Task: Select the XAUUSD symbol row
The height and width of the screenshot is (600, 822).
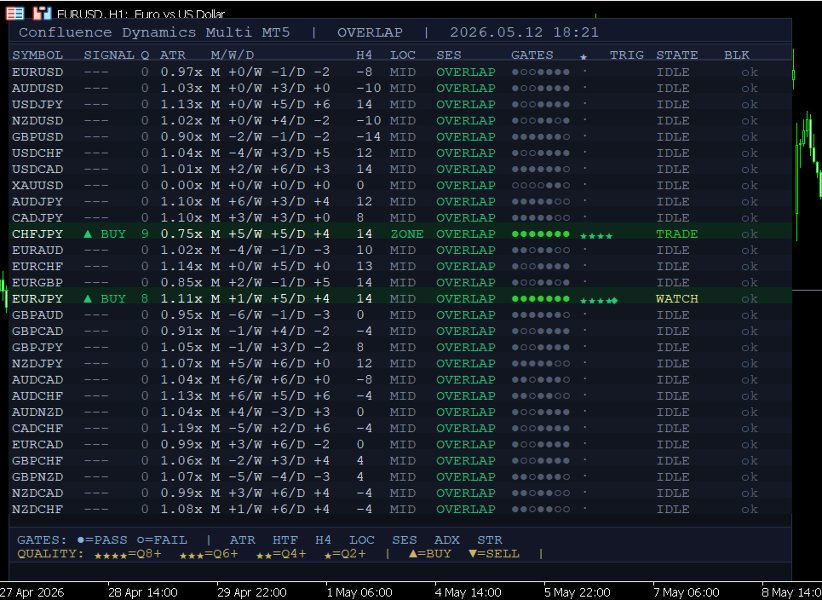Action: click(400, 186)
